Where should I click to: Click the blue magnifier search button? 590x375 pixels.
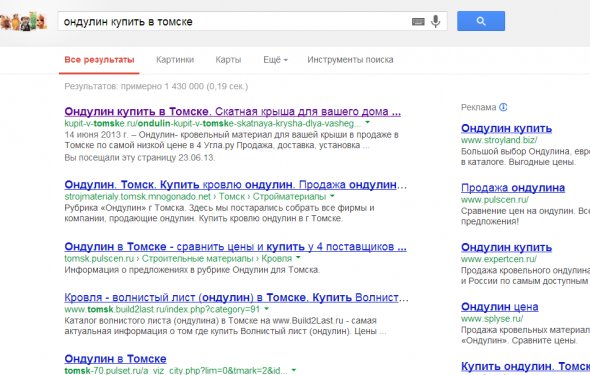(481, 21)
